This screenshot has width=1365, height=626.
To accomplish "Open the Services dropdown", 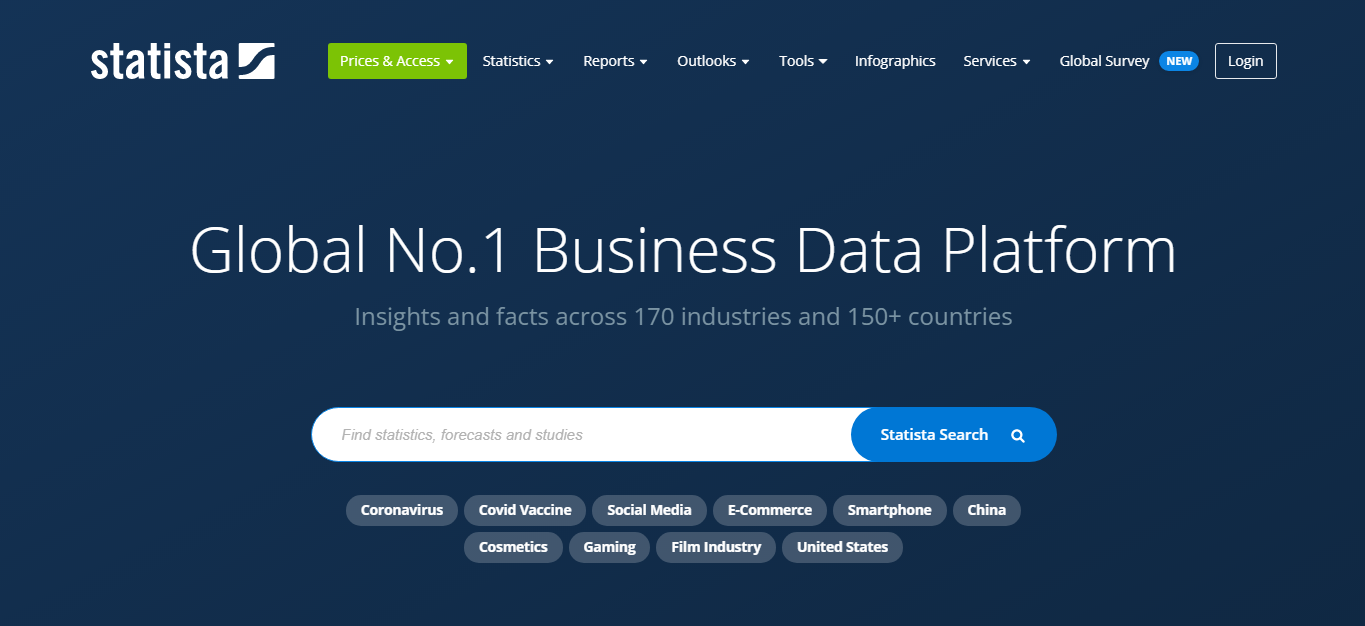I will pyautogui.click(x=997, y=61).
